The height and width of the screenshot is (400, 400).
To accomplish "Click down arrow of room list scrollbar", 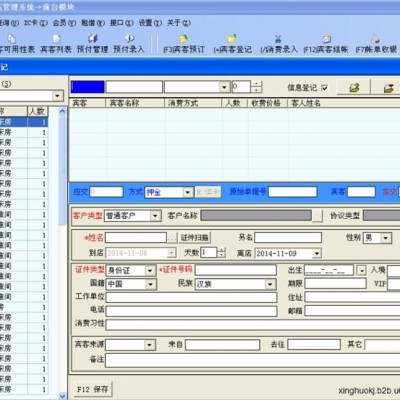I will click(x=62, y=396).
